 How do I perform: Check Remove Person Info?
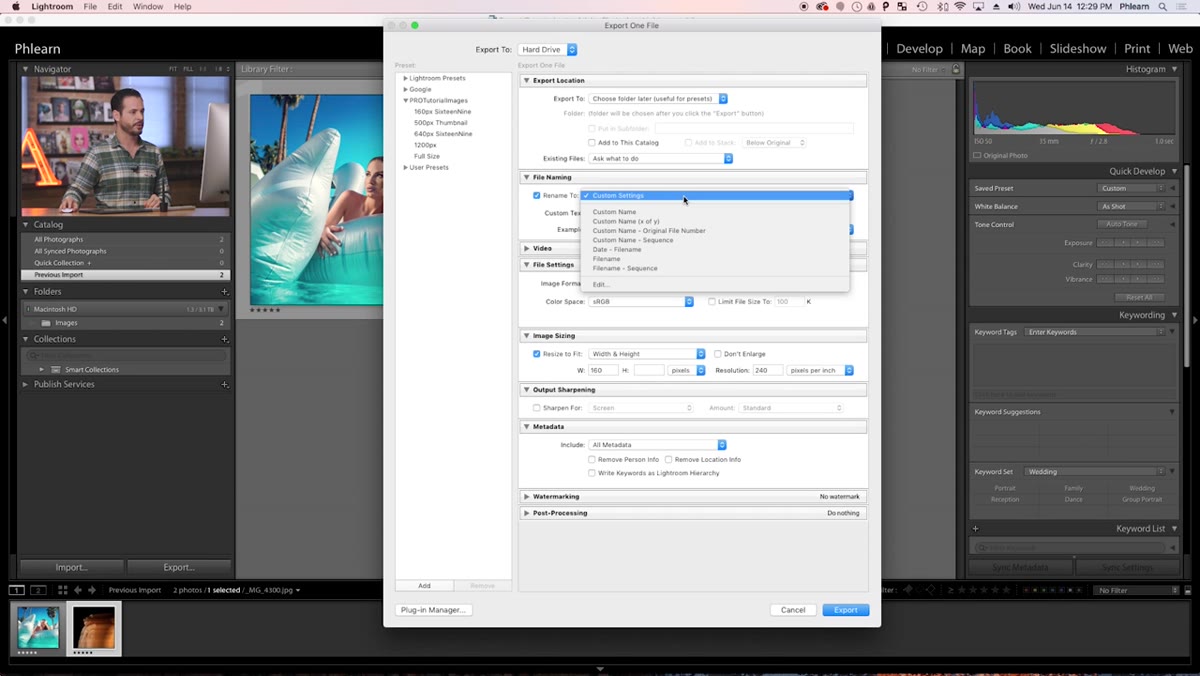592,460
